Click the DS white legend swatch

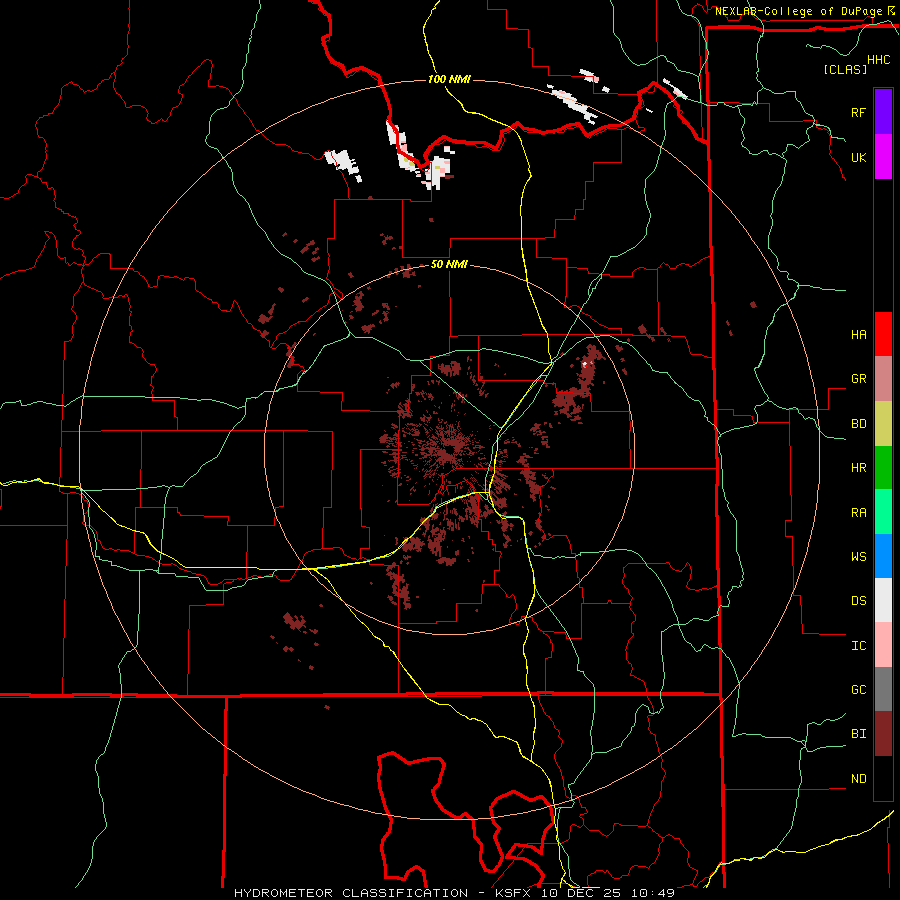coord(883,600)
